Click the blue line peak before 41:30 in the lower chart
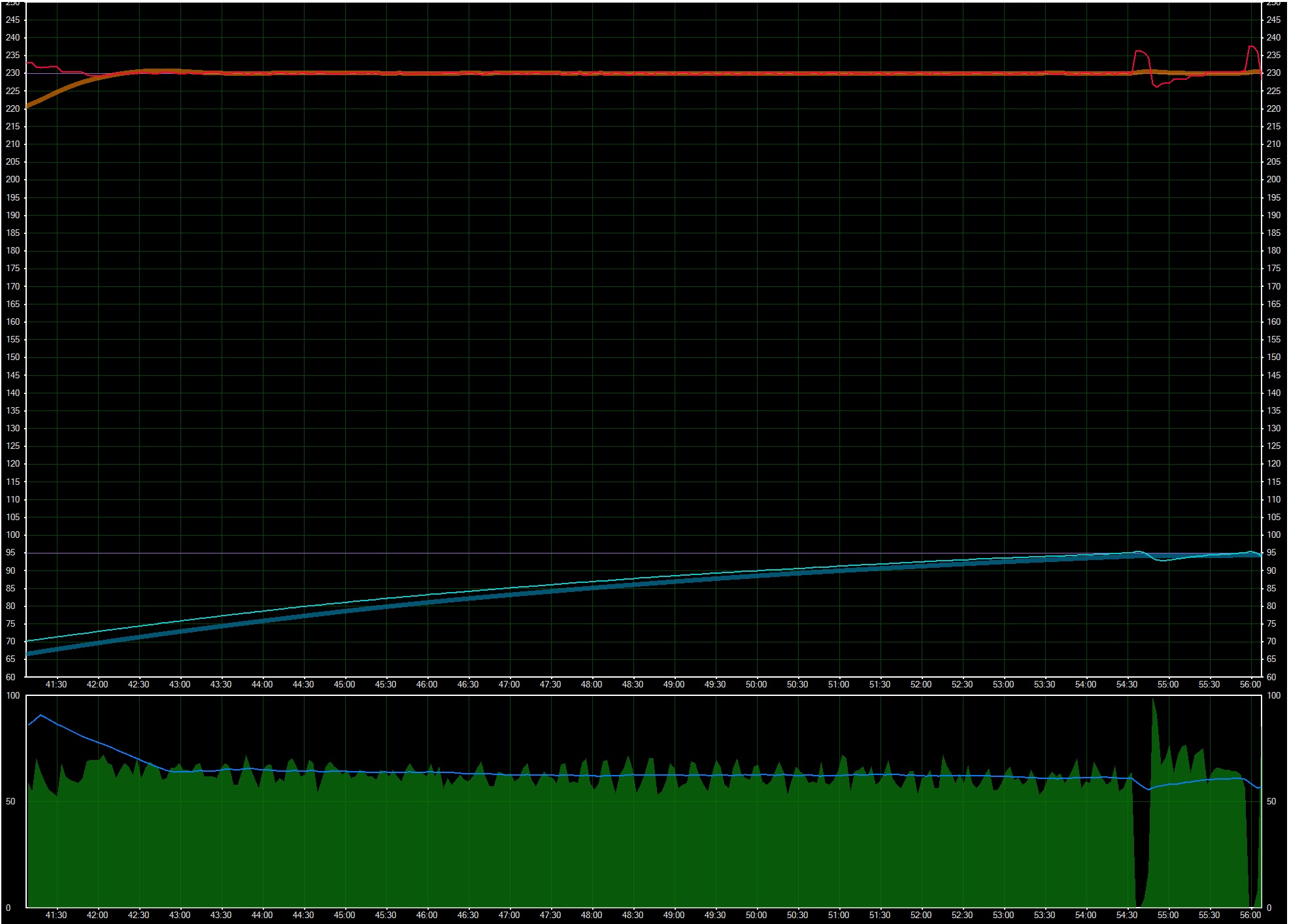The width and height of the screenshot is (1289, 924). pos(41,715)
